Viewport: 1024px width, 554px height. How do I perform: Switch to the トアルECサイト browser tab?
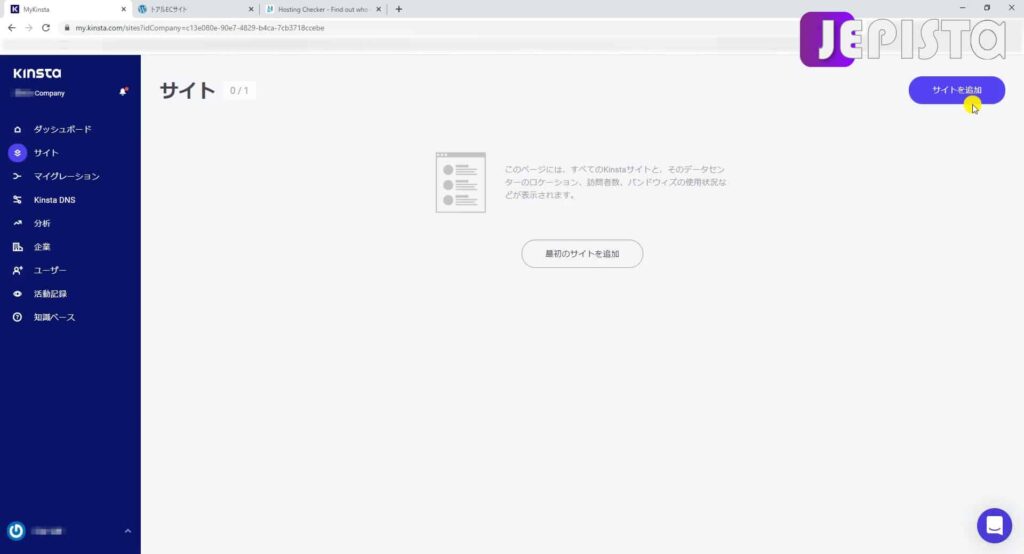(x=195, y=9)
